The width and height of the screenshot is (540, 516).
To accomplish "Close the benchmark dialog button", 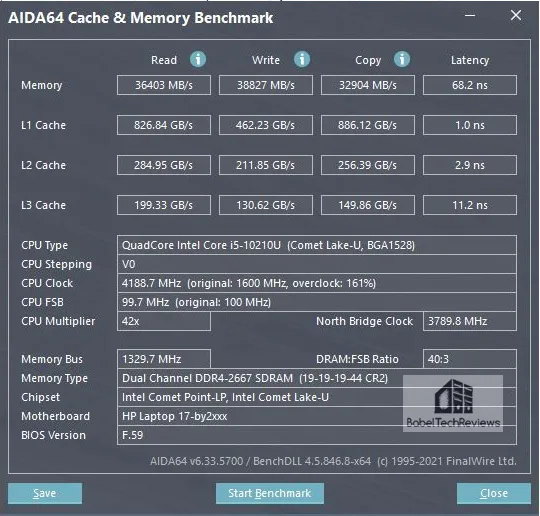I will 494,493.
